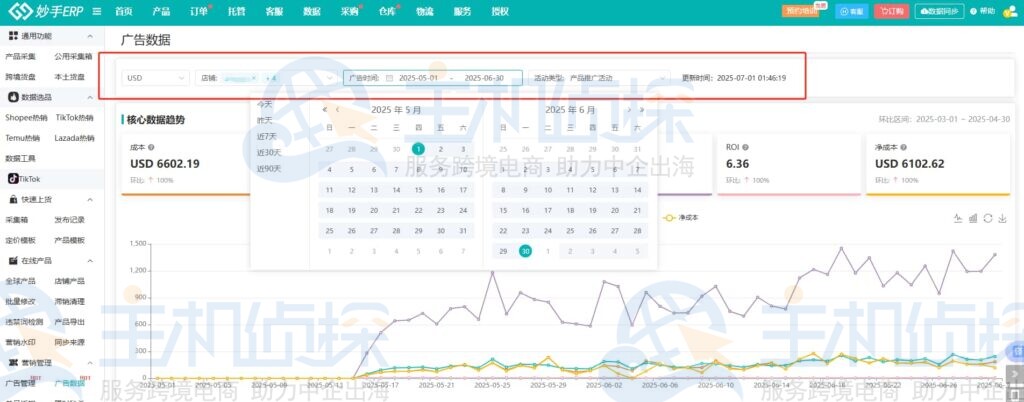
Task: Expand the 店铺 store selector dropdown arrow
Action: tap(330, 78)
